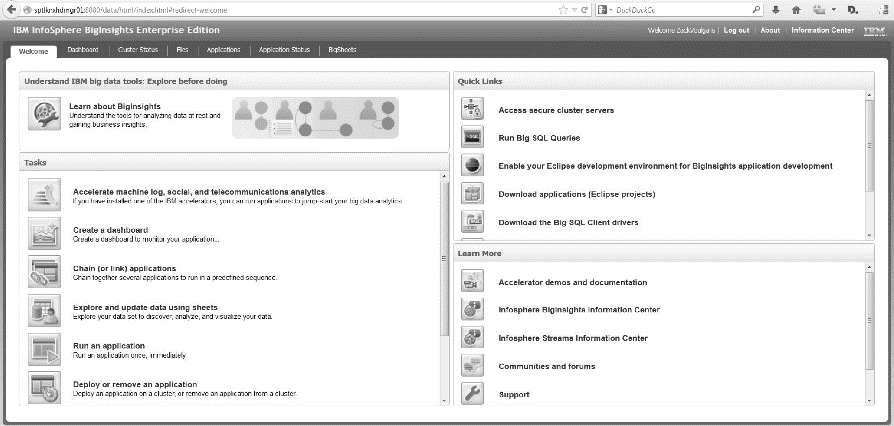Click the Create a dashboard icon

click(x=44, y=233)
